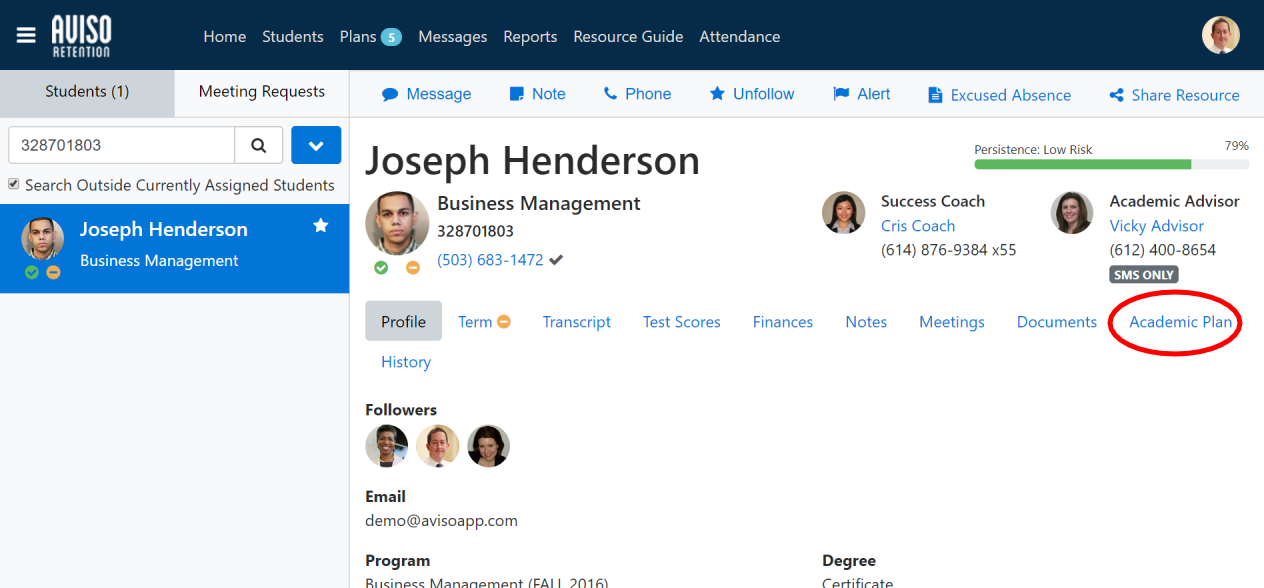Open the Meeting Requests tab
This screenshot has width=1264, height=588.
[x=261, y=92]
